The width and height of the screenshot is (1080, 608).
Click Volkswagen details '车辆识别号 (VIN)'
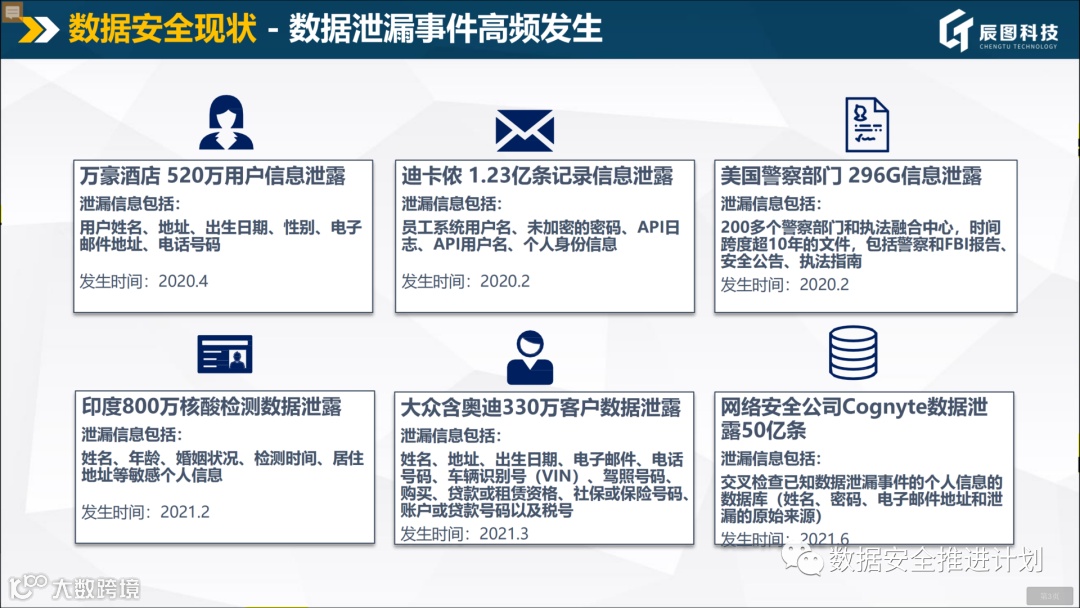pos(512,476)
